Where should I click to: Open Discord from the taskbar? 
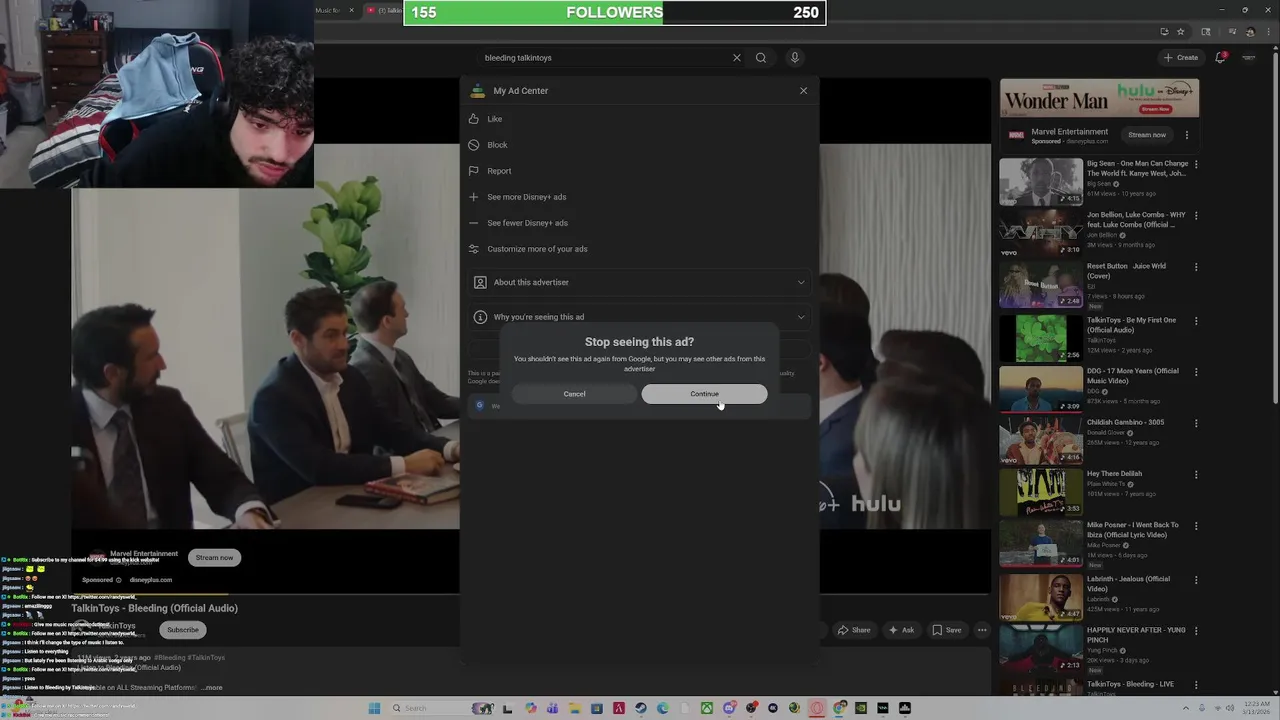point(729,708)
